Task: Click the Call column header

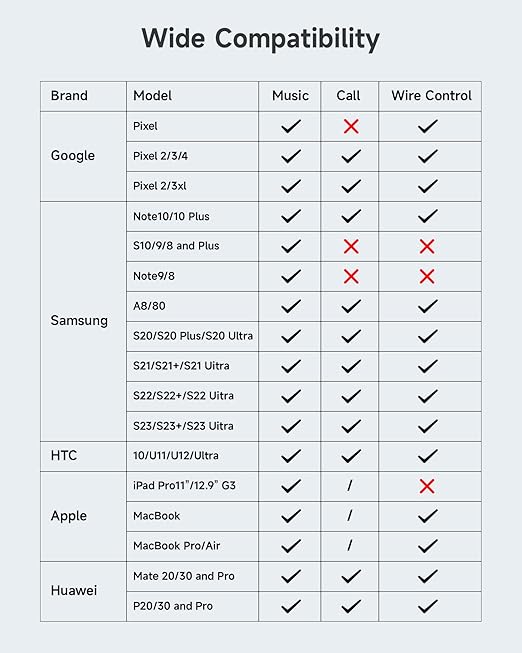Action: (348, 96)
